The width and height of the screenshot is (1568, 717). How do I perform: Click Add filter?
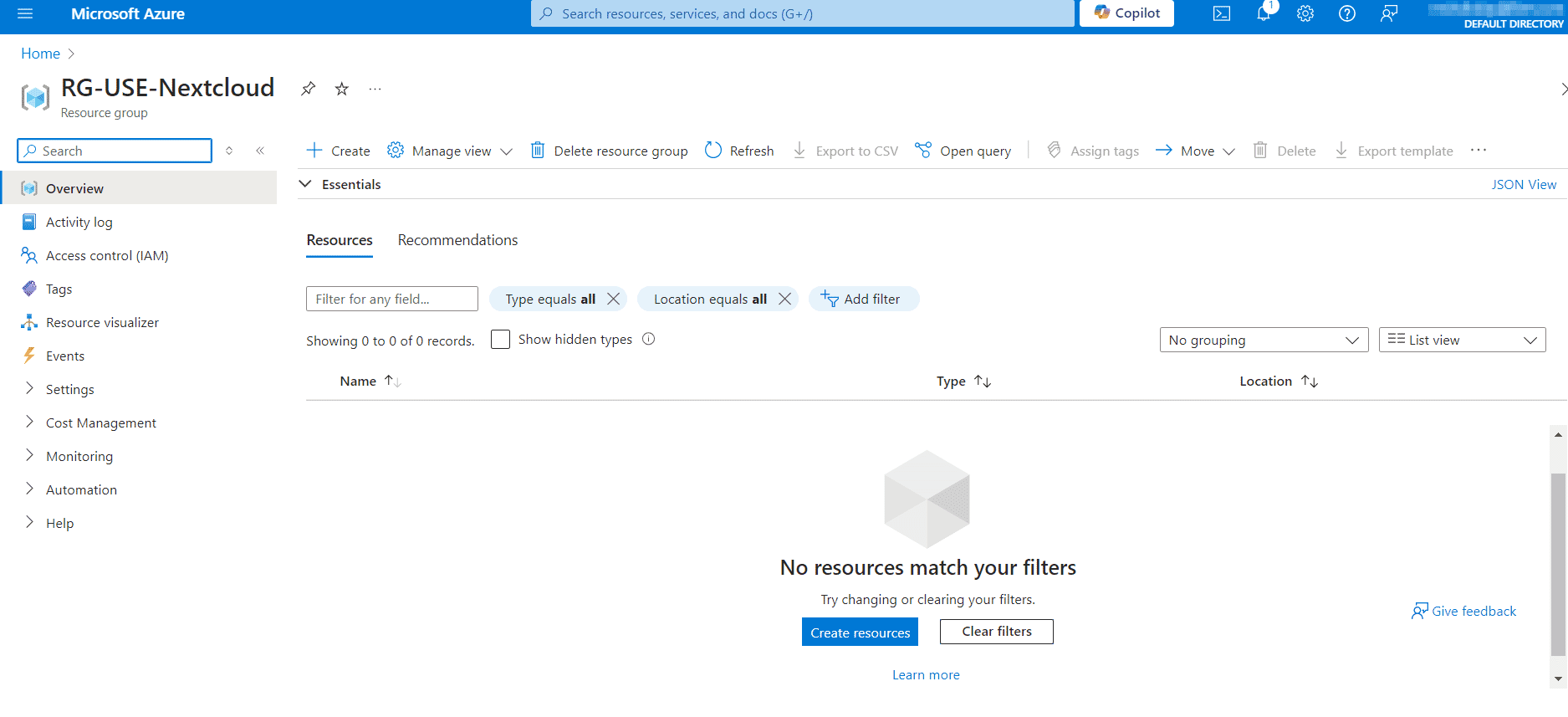pyautogui.click(x=864, y=299)
